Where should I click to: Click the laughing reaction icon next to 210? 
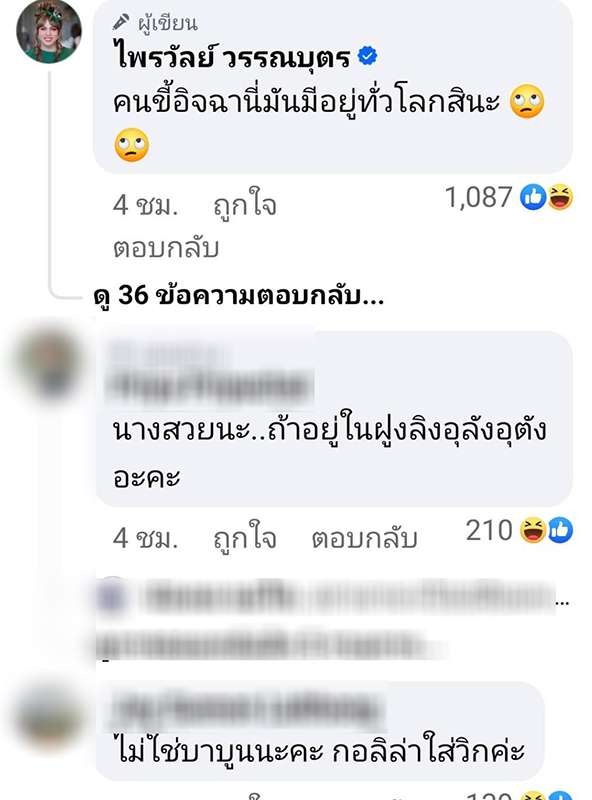coord(533,530)
